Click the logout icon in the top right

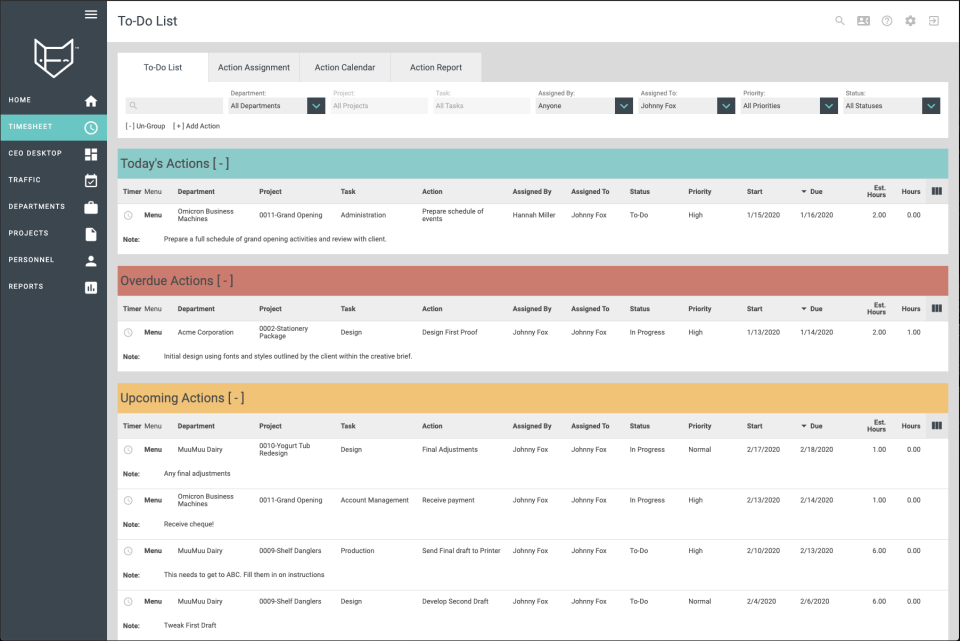point(933,20)
